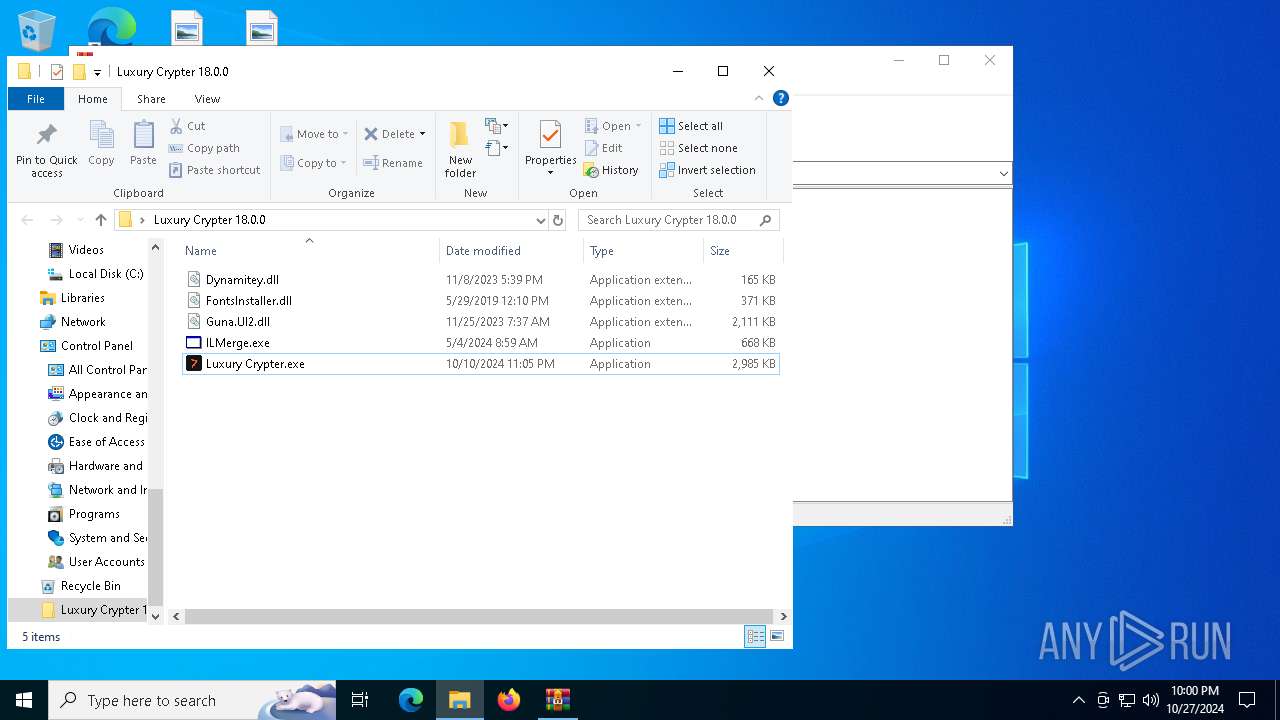This screenshot has width=1280, height=720.
Task: Switch to Details view layout icon
Action: coord(755,636)
